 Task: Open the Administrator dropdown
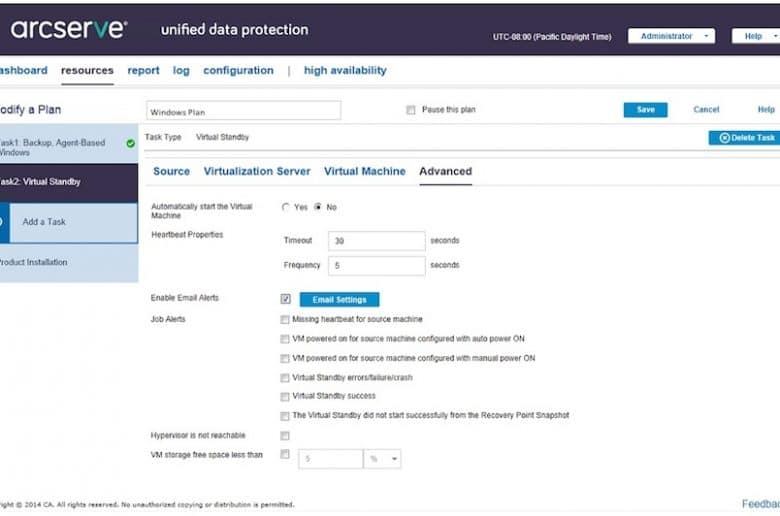pos(671,36)
